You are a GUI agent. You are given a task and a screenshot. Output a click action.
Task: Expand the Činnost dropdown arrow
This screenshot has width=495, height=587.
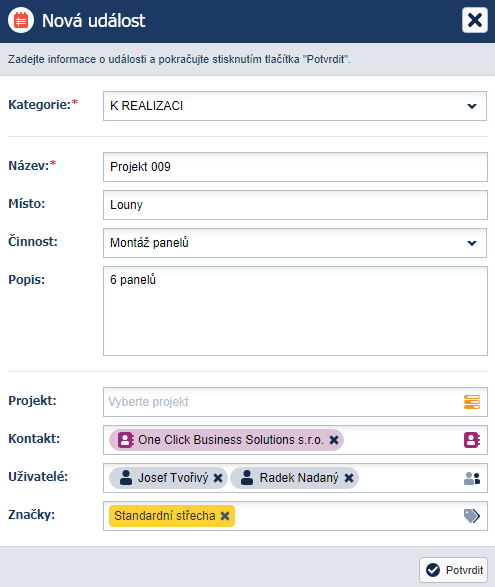(x=472, y=243)
